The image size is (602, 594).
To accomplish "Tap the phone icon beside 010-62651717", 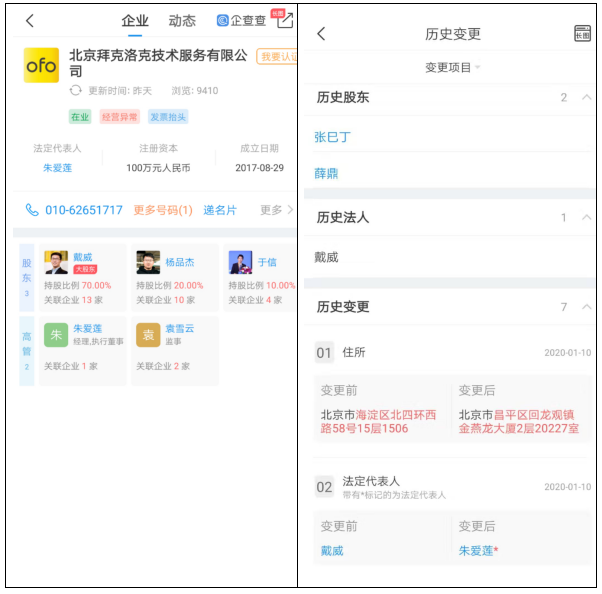I will 32,210.
